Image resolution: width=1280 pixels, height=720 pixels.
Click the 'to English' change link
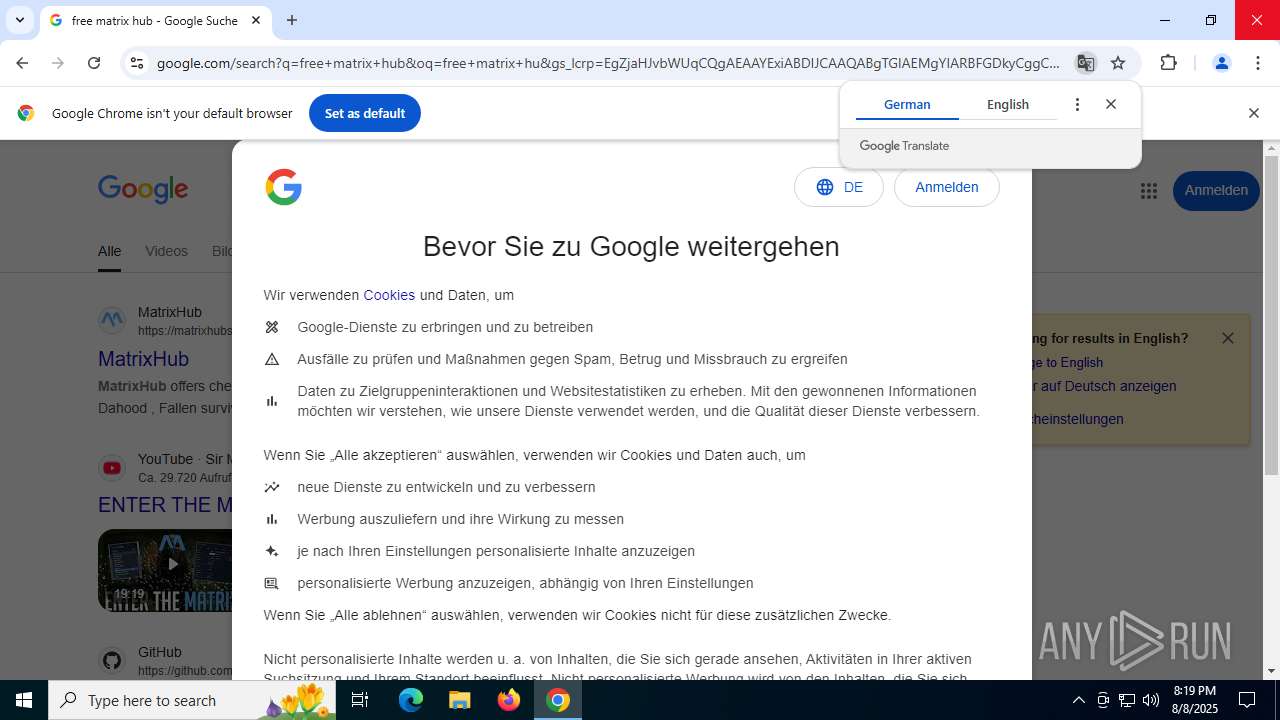pyautogui.click(x=1068, y=362)
